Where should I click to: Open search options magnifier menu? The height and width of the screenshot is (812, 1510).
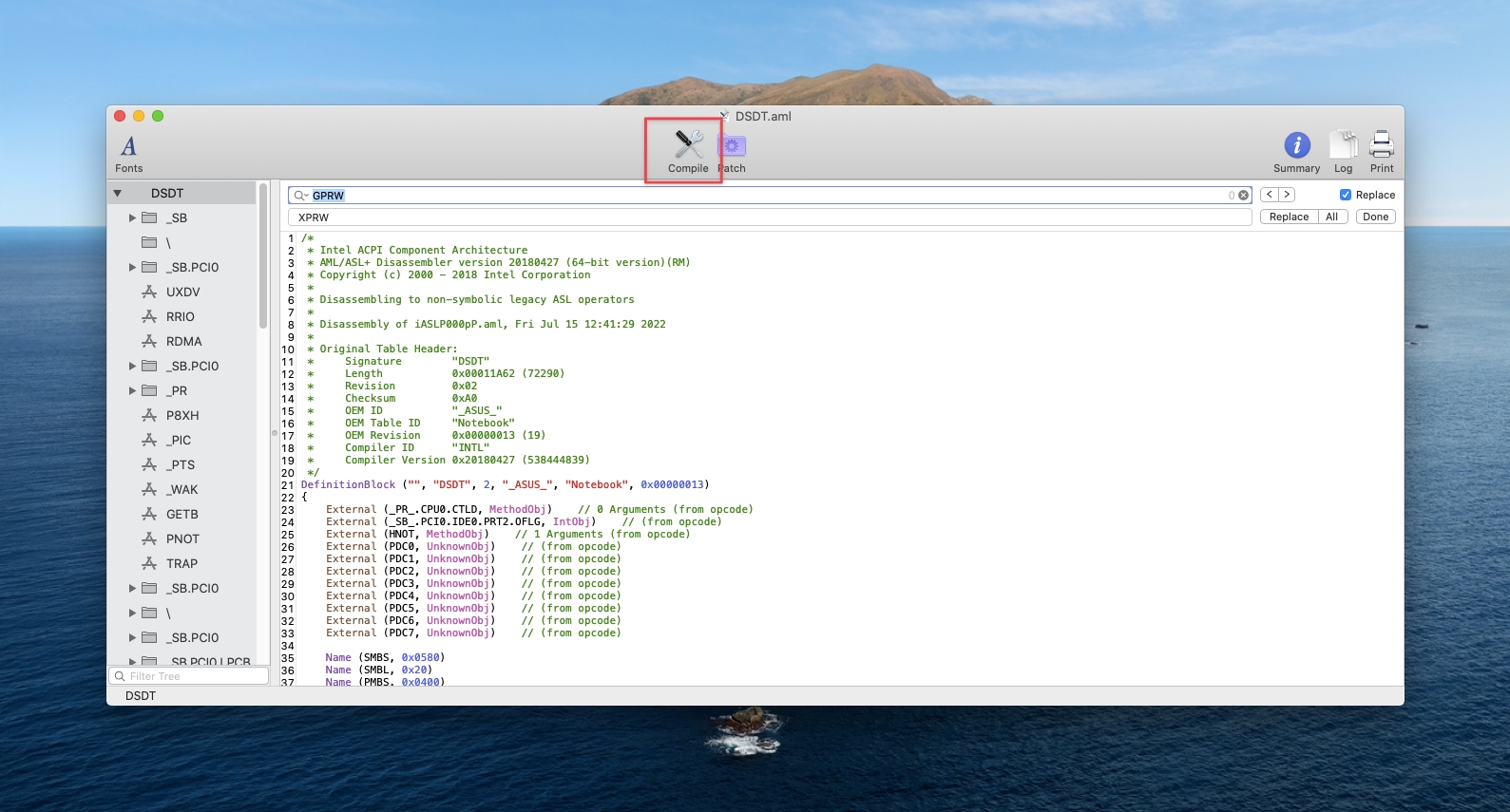(300, 196)
